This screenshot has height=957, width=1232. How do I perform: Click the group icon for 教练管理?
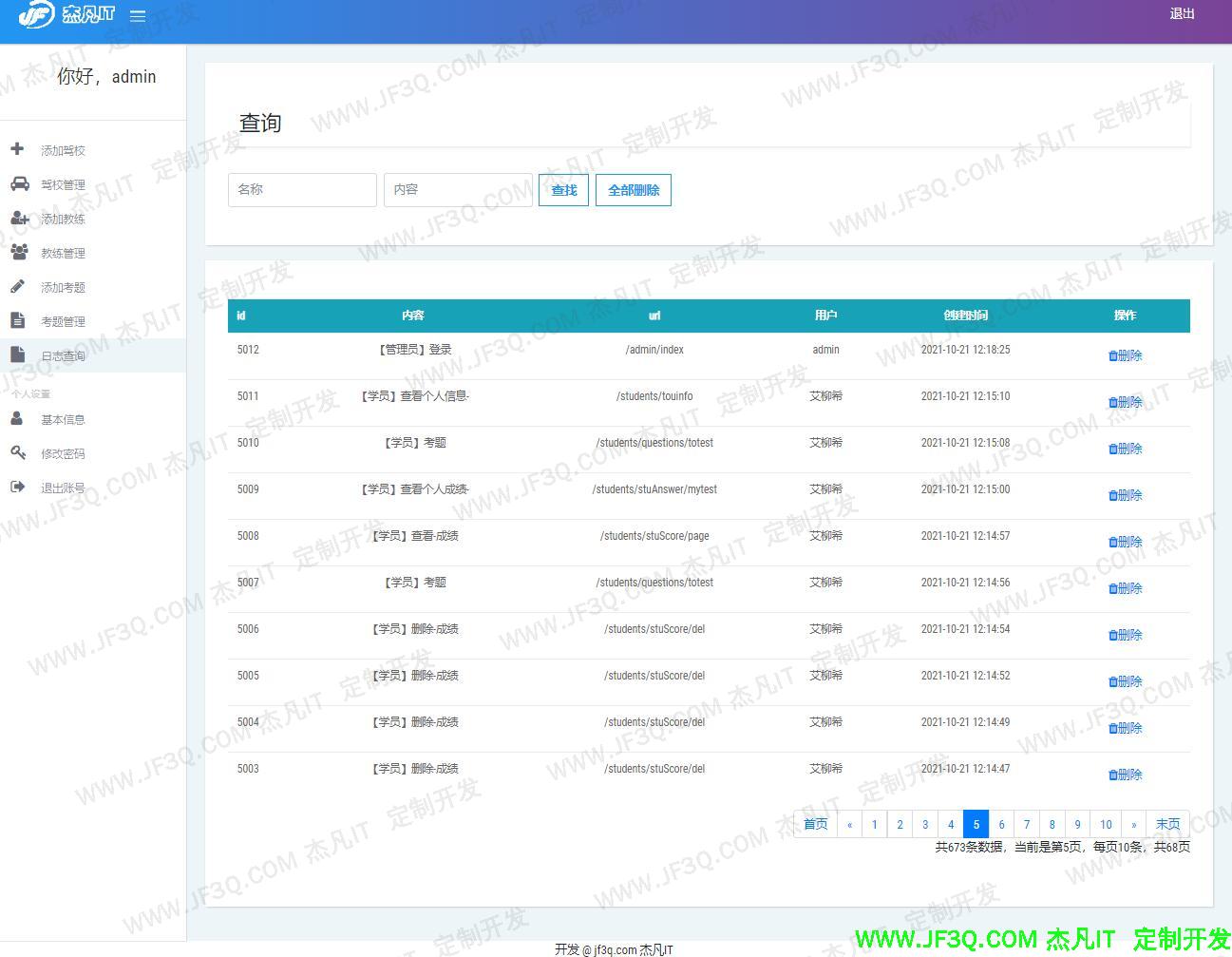pyautogui.click(x=19, y=252)
